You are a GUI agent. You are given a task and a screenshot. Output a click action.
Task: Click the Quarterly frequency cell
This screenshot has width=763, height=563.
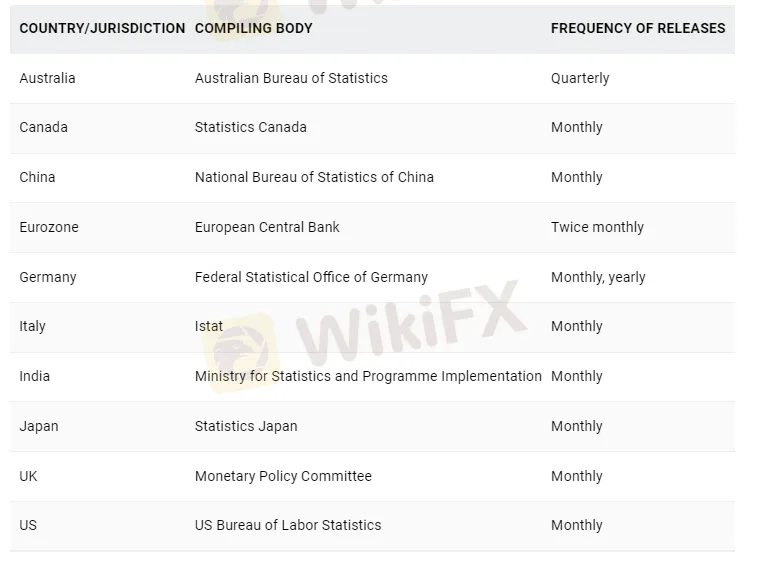(x=579, y=78)
